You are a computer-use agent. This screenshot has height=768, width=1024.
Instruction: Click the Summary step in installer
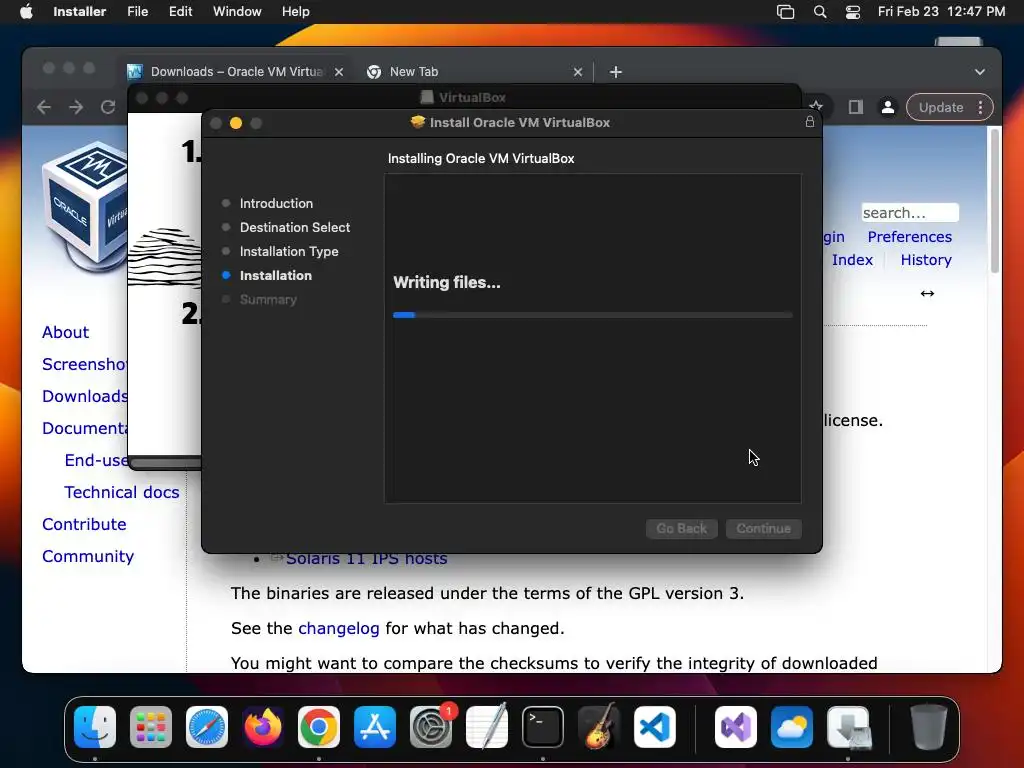pos(268,300)
